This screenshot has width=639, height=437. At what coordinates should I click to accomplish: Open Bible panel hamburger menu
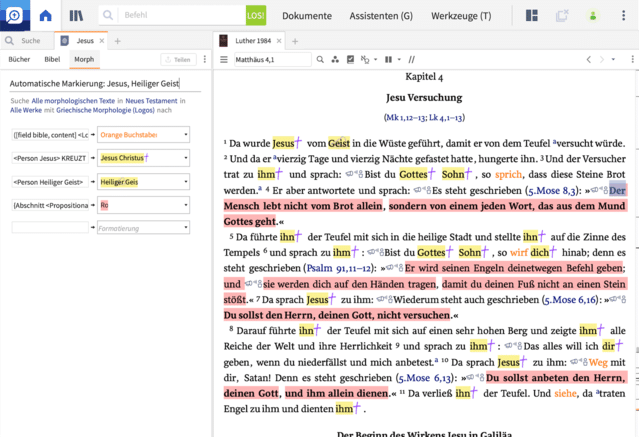[x=224, y=60]
